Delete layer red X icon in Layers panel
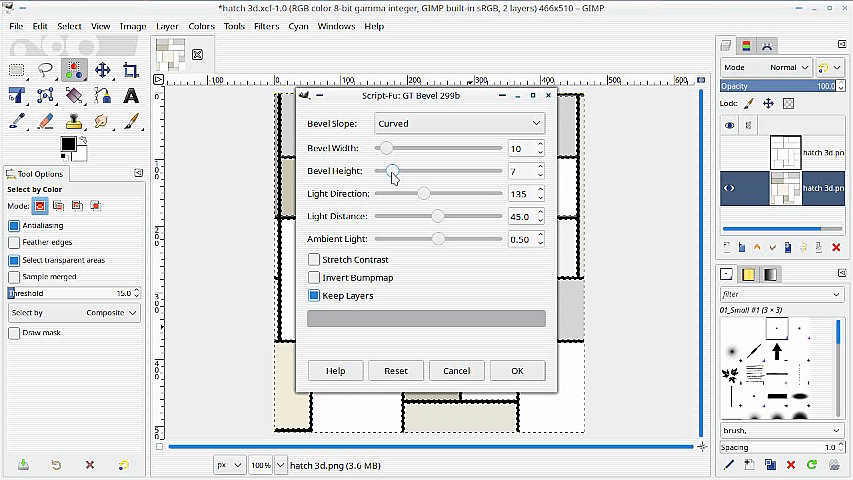The image size is (853, 480). coord(836,248)
